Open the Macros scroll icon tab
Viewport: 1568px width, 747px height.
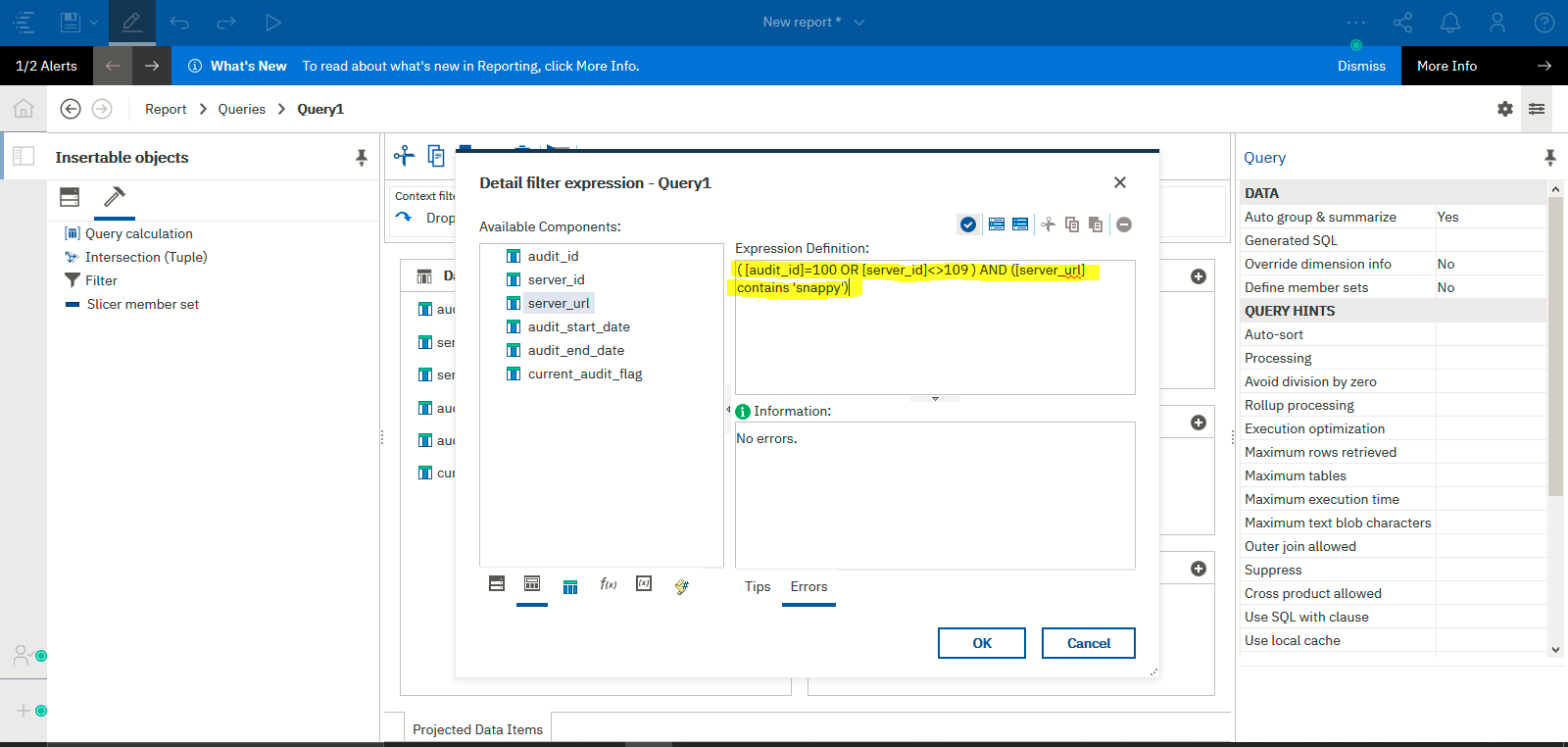click(x=682, y=586)
